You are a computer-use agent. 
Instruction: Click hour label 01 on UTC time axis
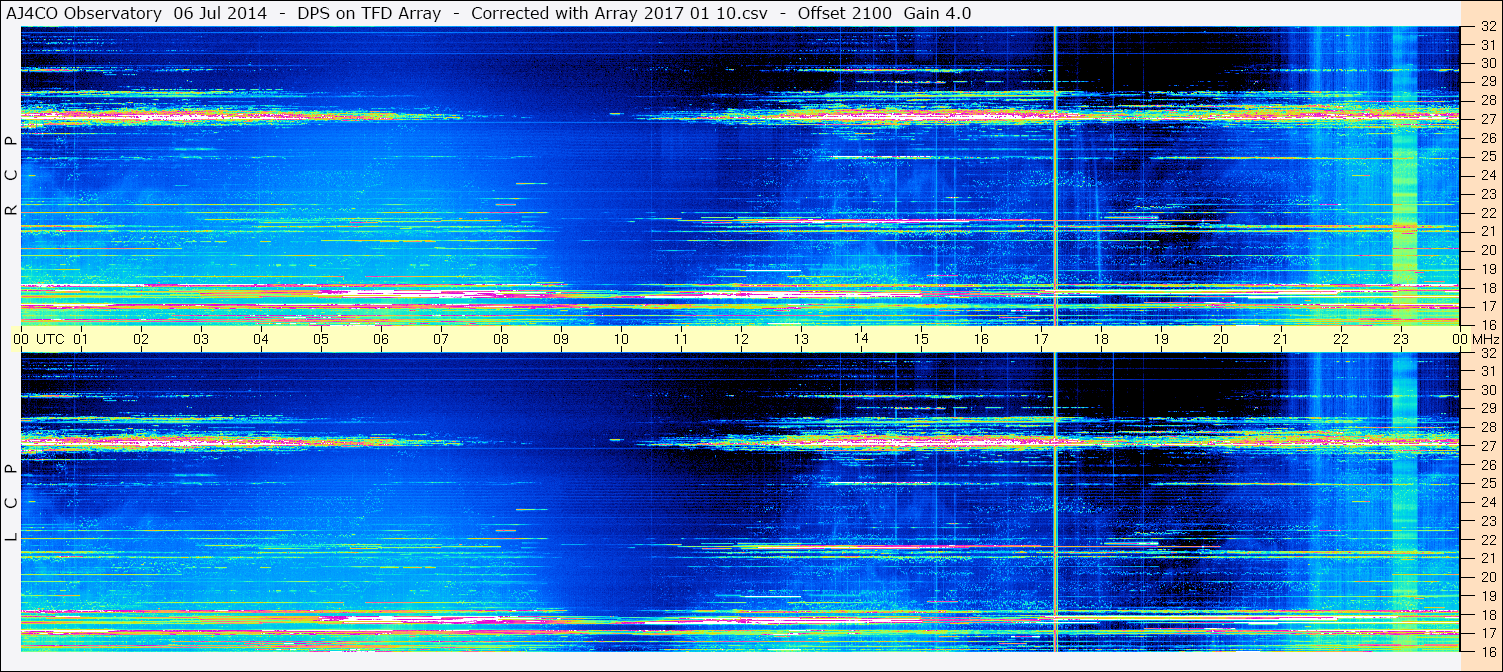81,339
